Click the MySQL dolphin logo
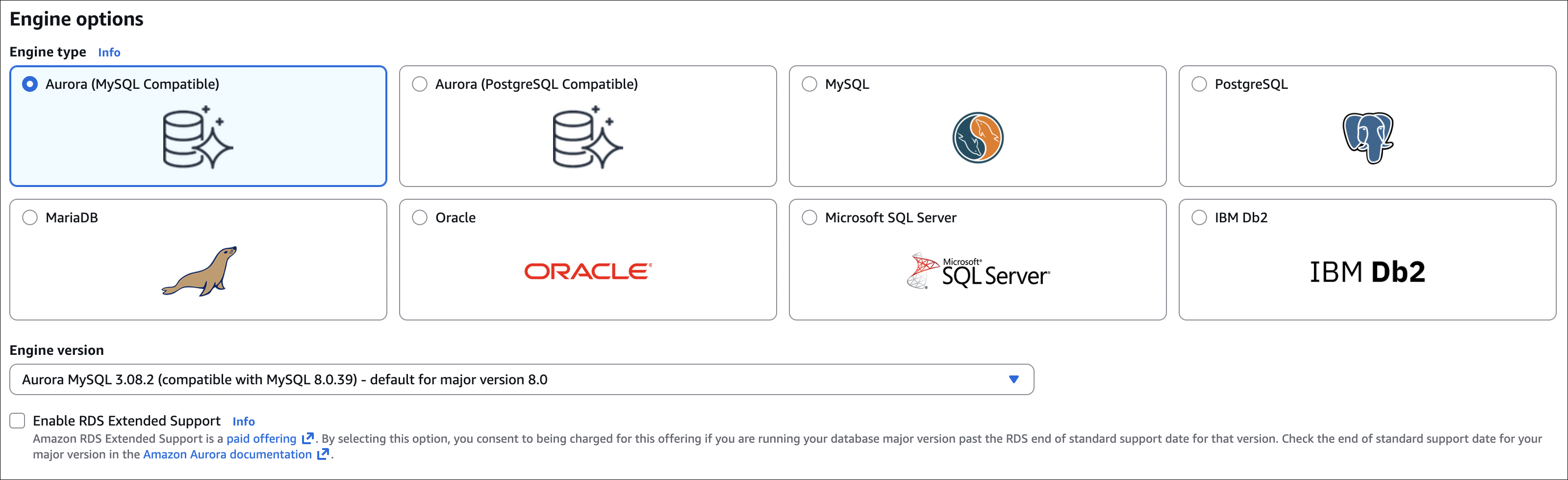 point(978,137)
